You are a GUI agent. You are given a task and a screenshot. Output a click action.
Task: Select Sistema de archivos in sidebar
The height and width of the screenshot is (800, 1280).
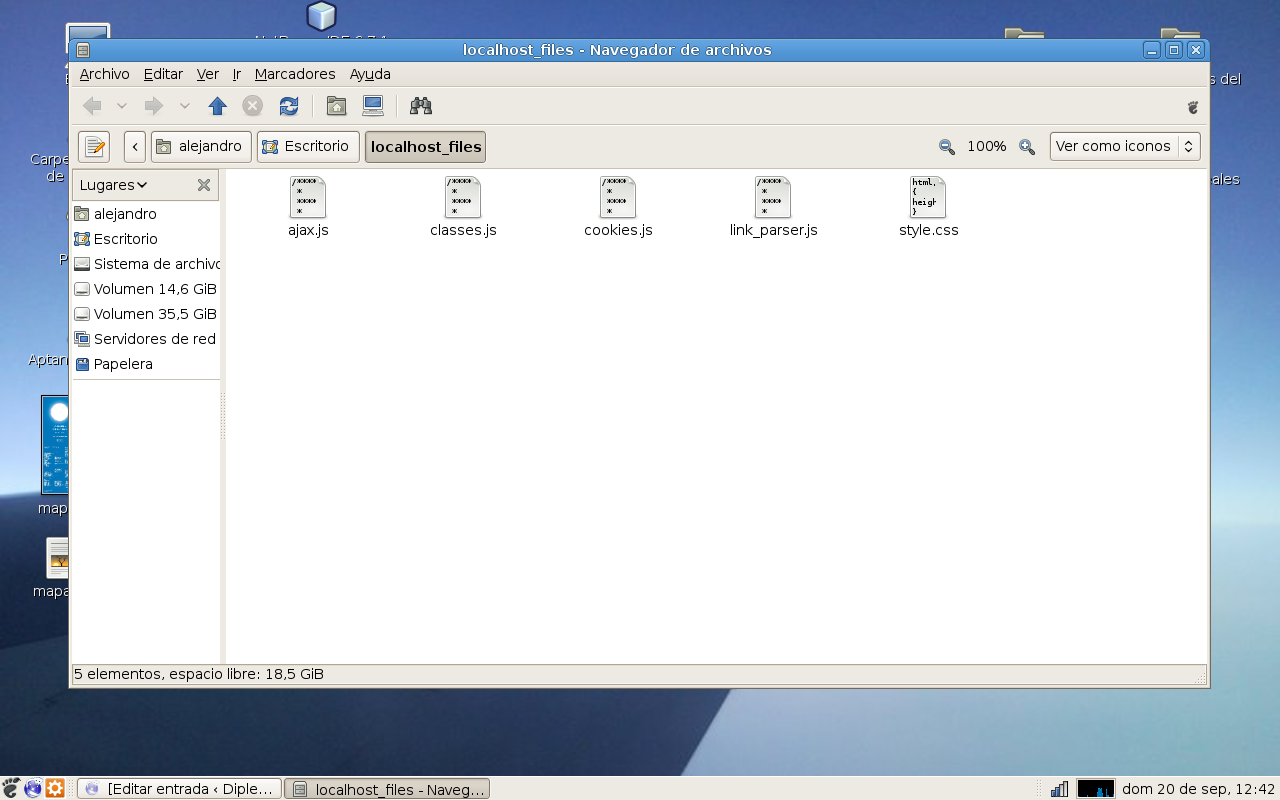[x=146, y=264]
